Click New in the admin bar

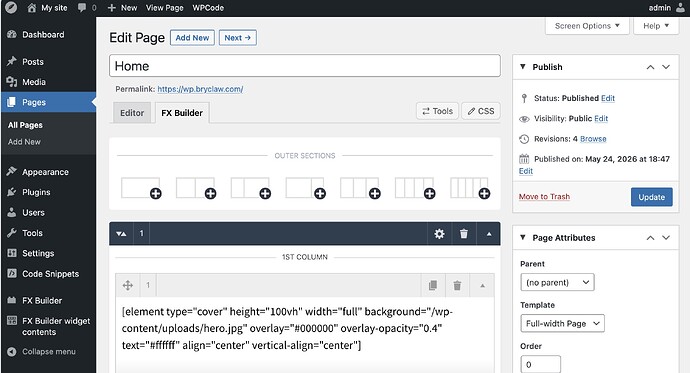pos(122,7)
